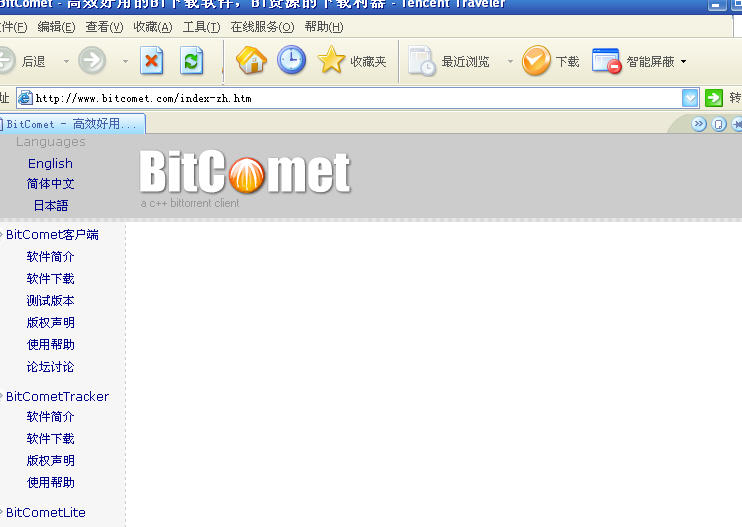742x527 pixels.
Task: Open the Edit (编辑) menu
Action: point(56,27)
